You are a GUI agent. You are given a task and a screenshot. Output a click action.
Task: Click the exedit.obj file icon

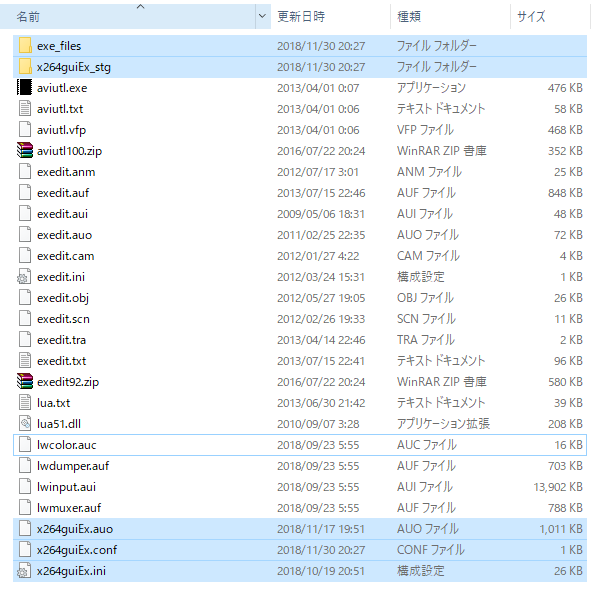(25, 298)
